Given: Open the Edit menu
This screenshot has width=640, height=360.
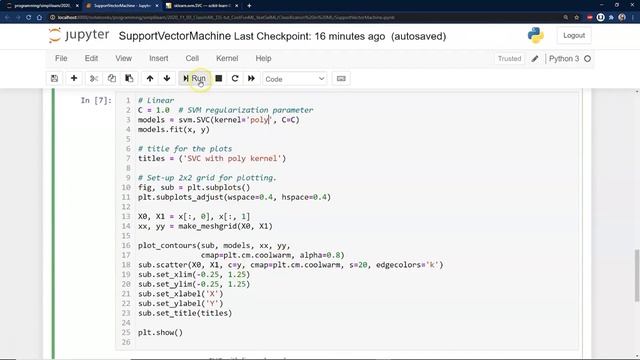Looking at the screenshot, I should click(x=91, y=58).
